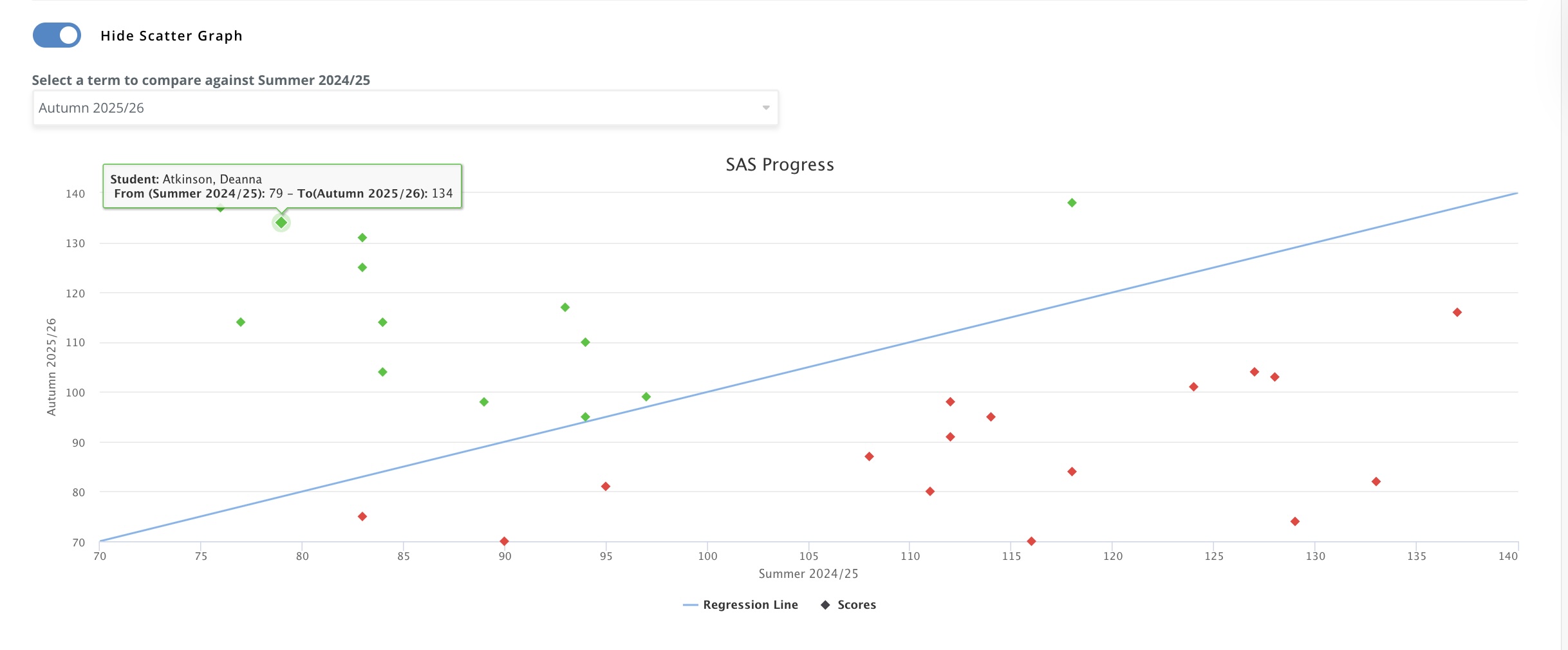1568x650 pixels.
Task: Click the blue Regression Line legend marker
Action: click(690, 605)
